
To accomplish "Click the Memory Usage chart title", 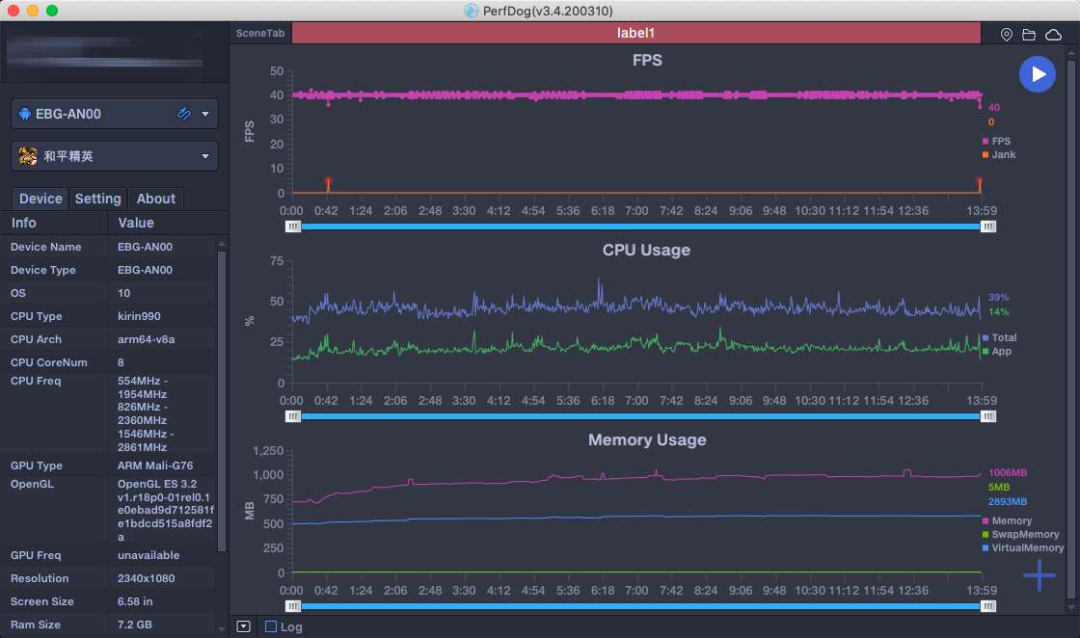I will (x=647, y=440).
